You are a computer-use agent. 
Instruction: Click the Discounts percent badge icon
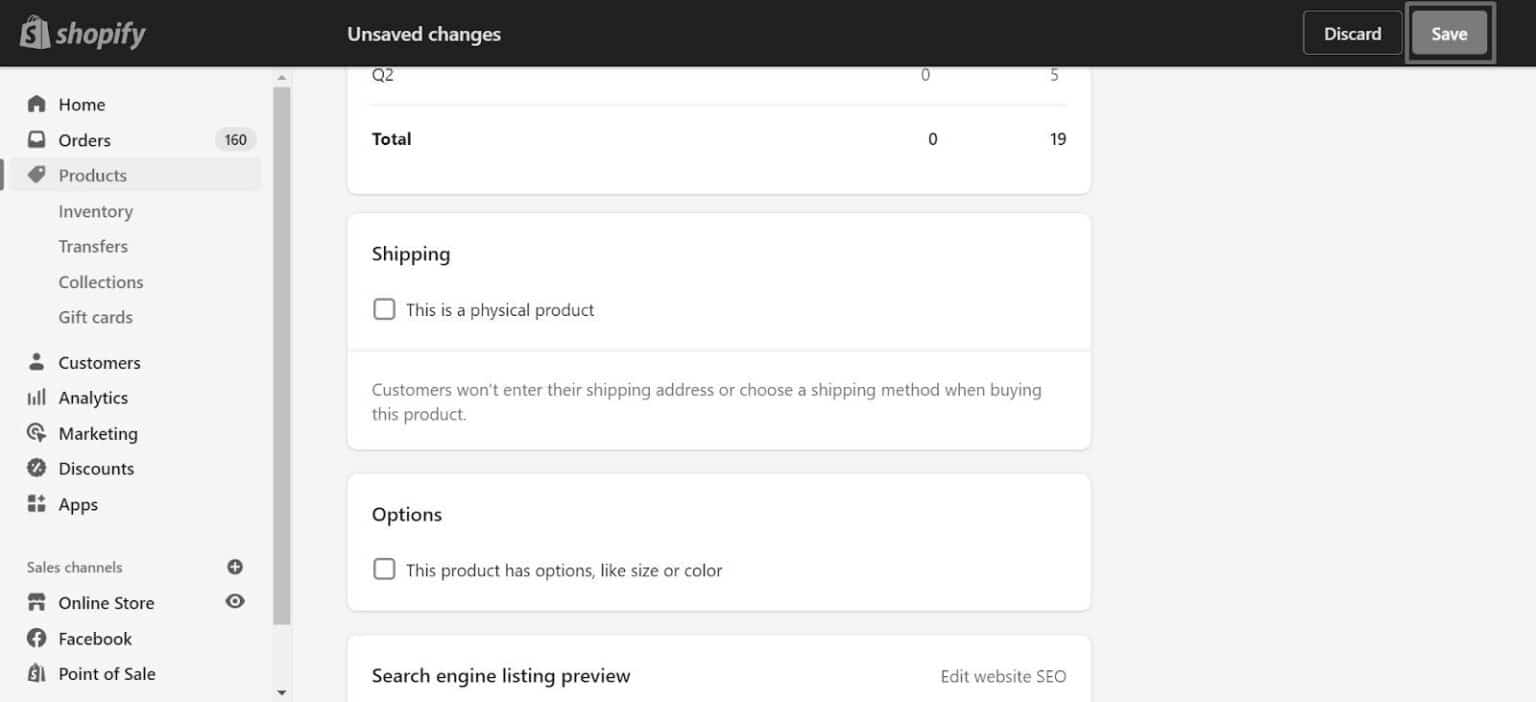pyautogui.click(x=37, y=468)
